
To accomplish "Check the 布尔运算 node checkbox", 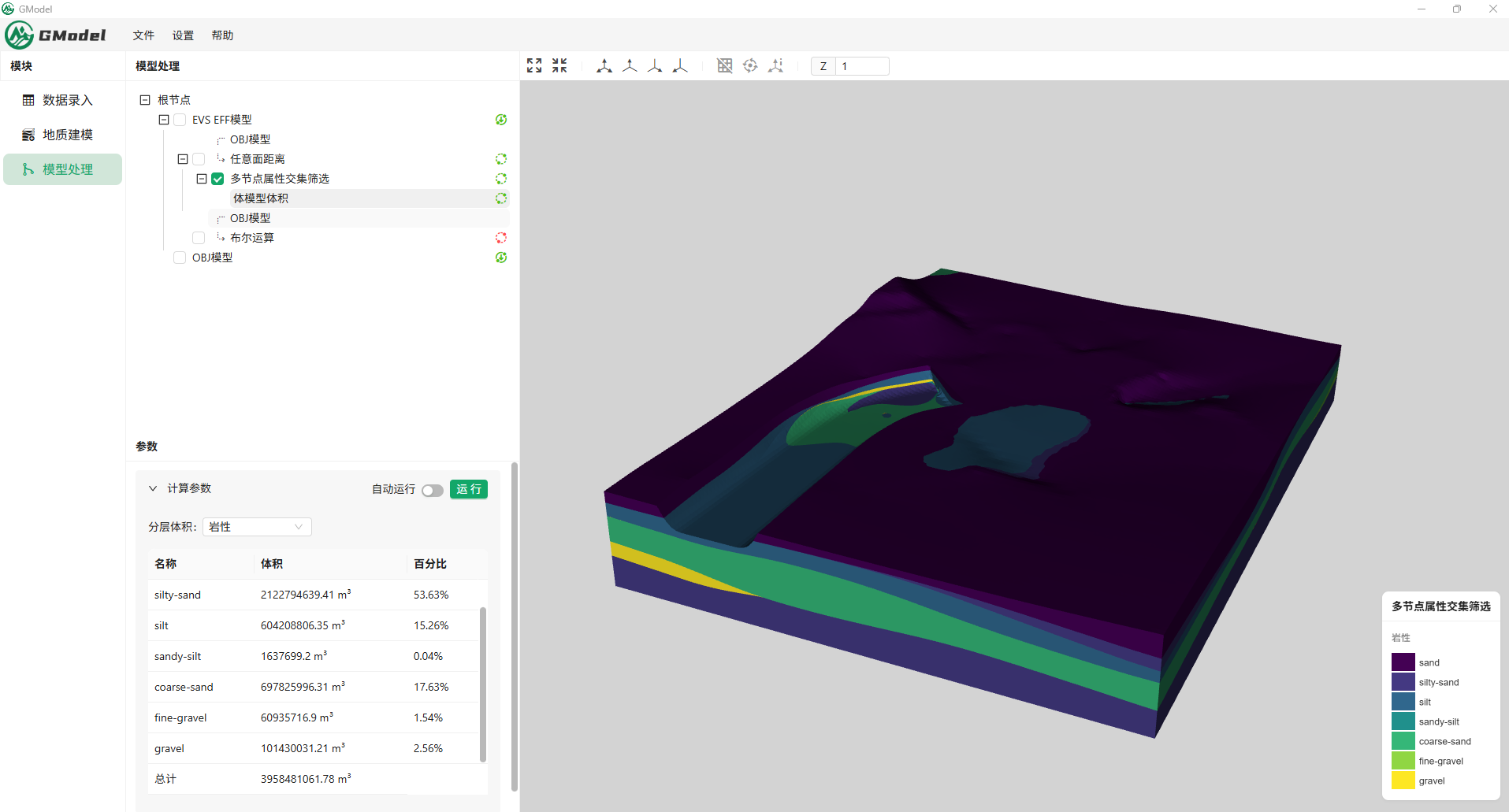I will click(199, 238).
